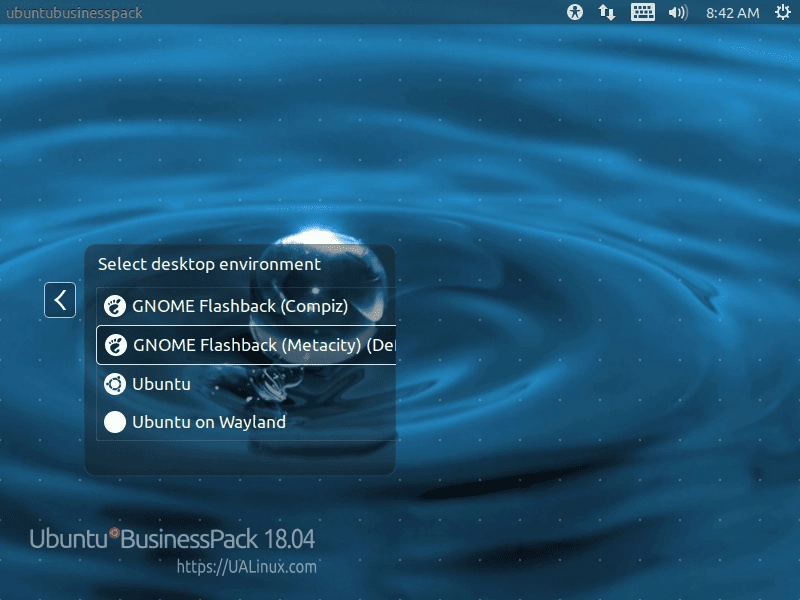Viewport: 800px width, 600px height.
Task: Go back using the left chevron button
Action: point(60,300)
